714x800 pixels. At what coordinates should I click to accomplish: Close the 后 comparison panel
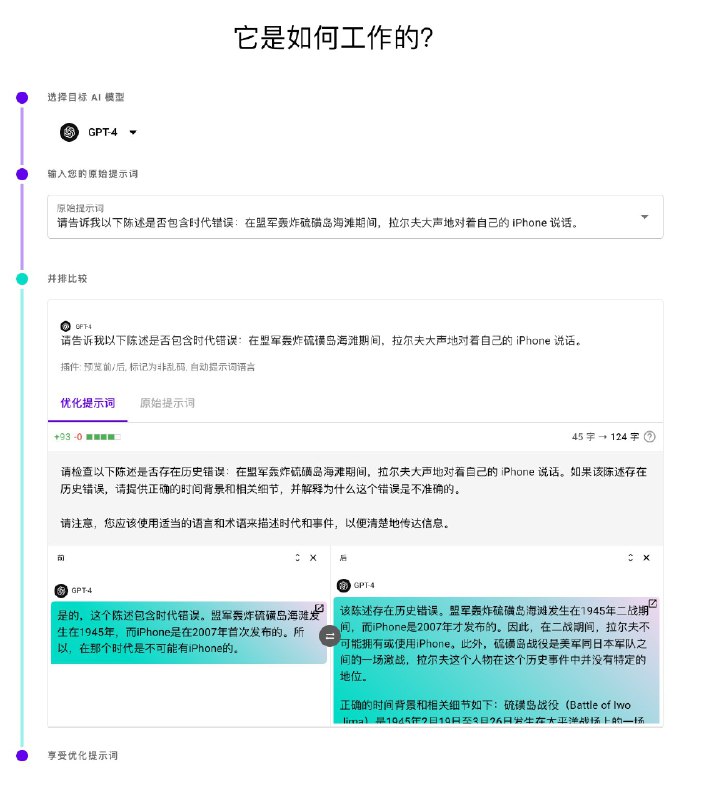(647, 558)
